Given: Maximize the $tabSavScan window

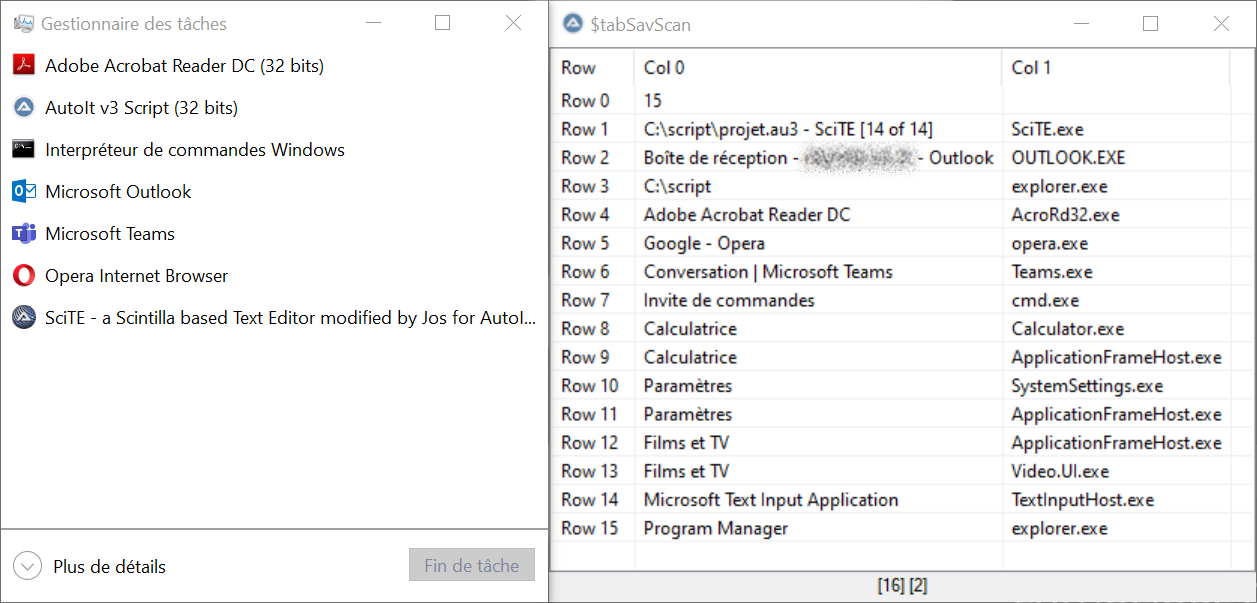Looking at the screenshot, I should click(x=1150, y=23).
